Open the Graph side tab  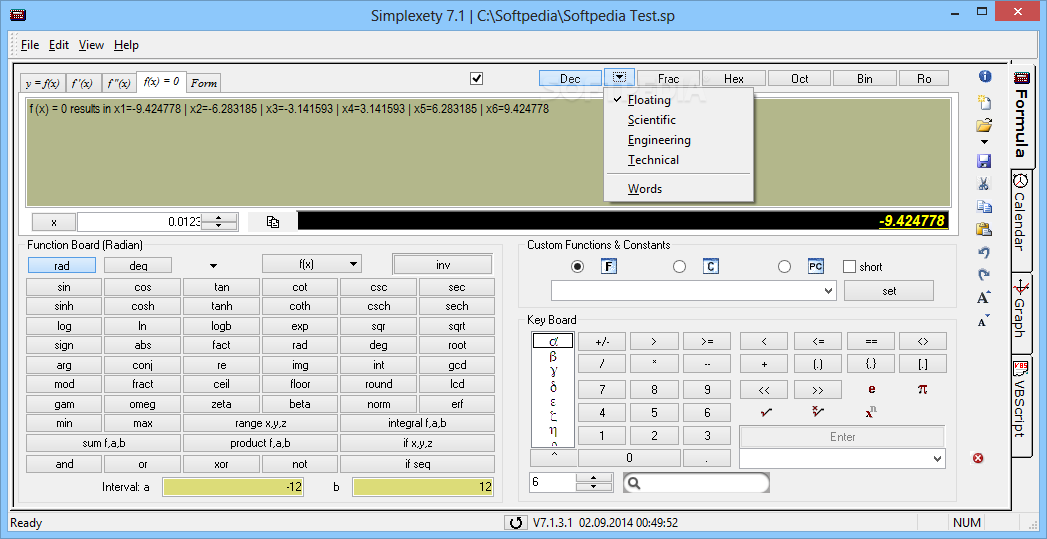[x=1021, y=311]
